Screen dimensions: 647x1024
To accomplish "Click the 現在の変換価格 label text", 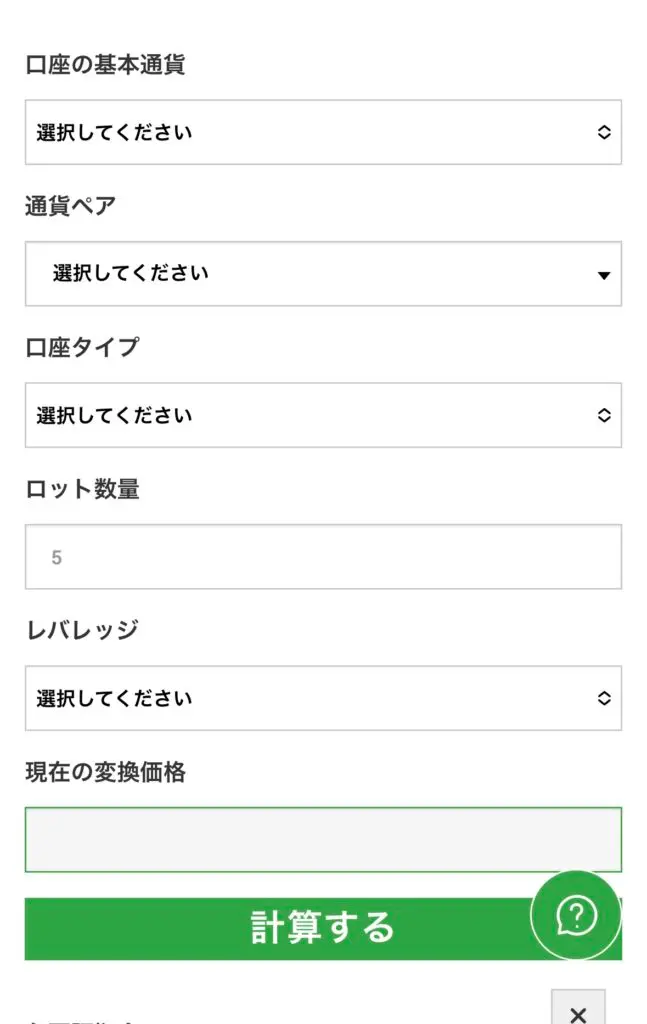I will [x=104, y=772].
